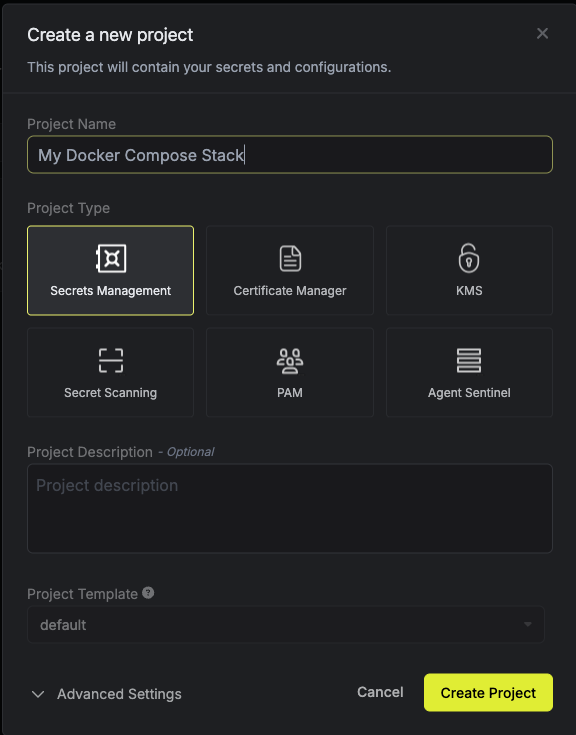The height and width of the screenshot is (735, 576).
Task: Open the Project Template dropdown showing default
Action: [286, 625]
